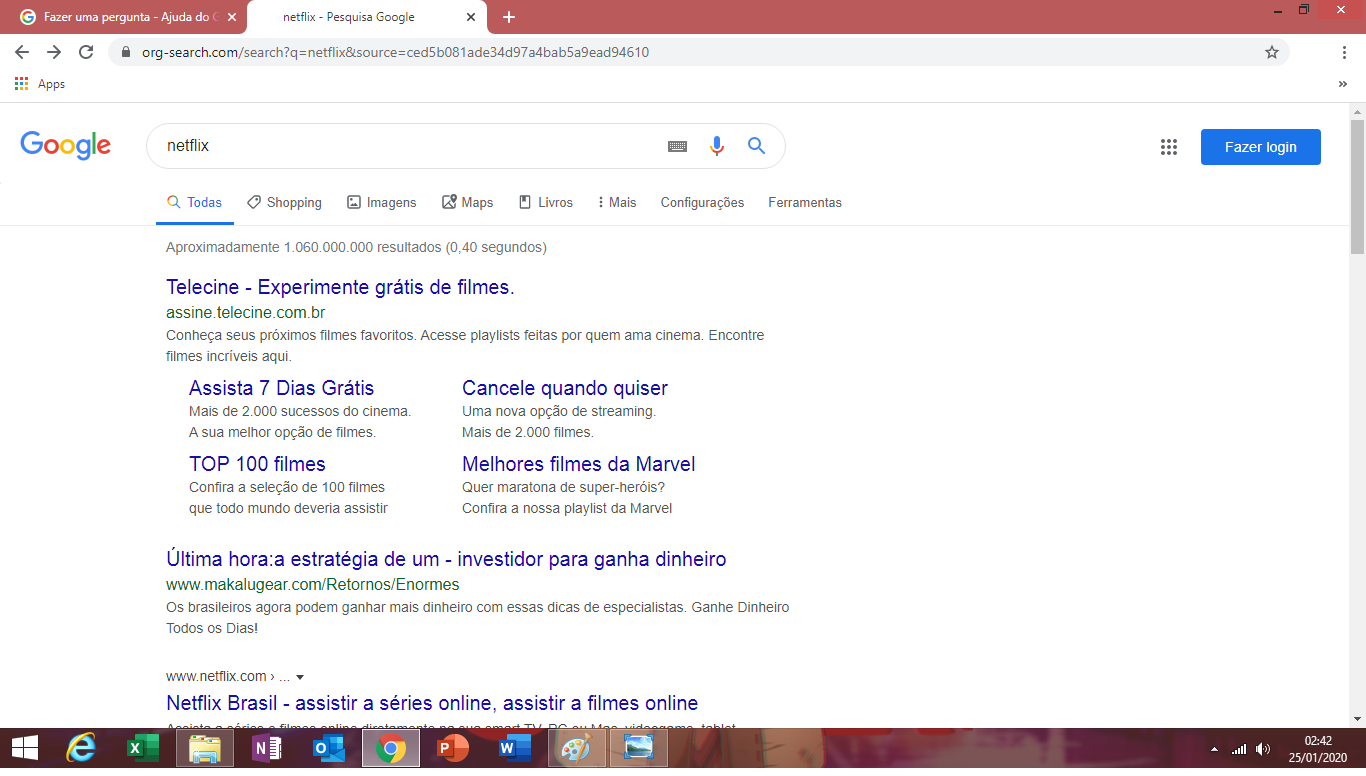This screenshot has width=1366, height=776.
Task: Switch to the 'Fazer uma pergunta' tab
Action: click(125, 17)
